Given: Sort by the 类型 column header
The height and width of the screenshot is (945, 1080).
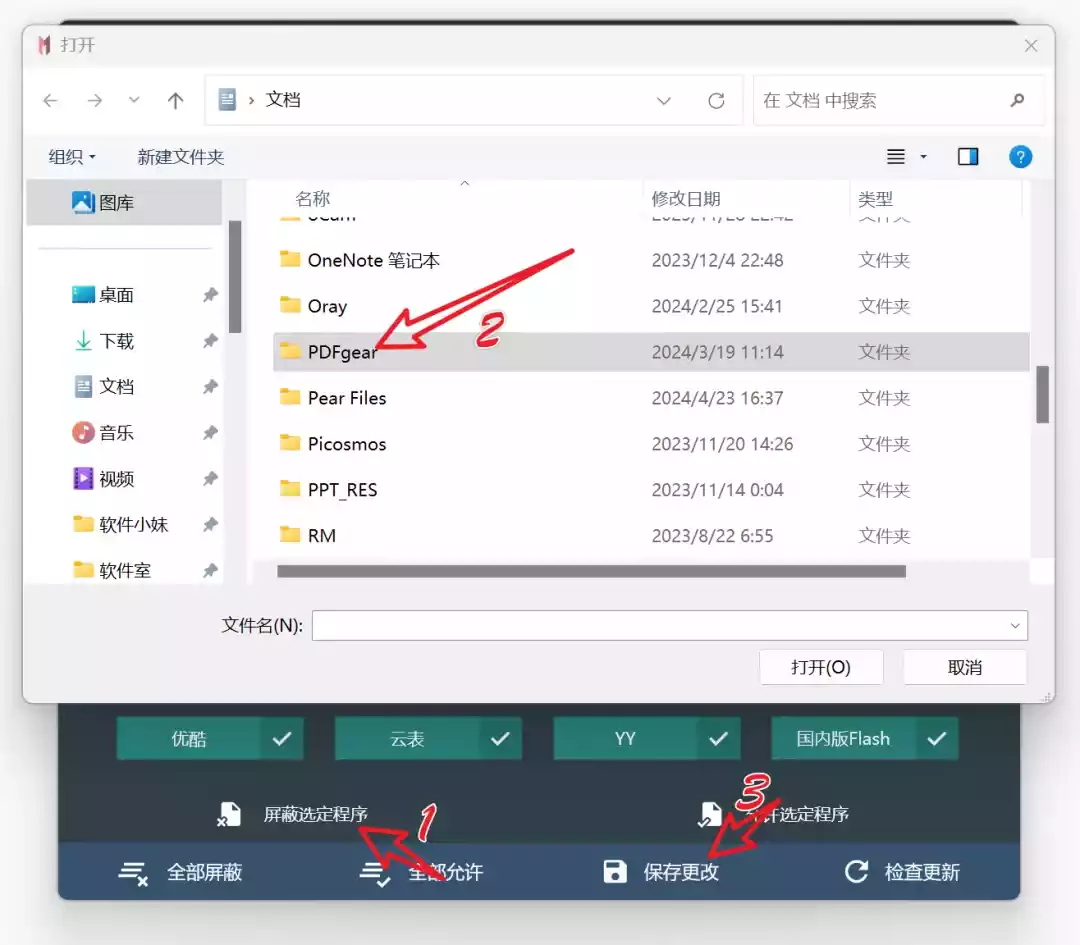Looking at the screenshot, I should (875, 199).
